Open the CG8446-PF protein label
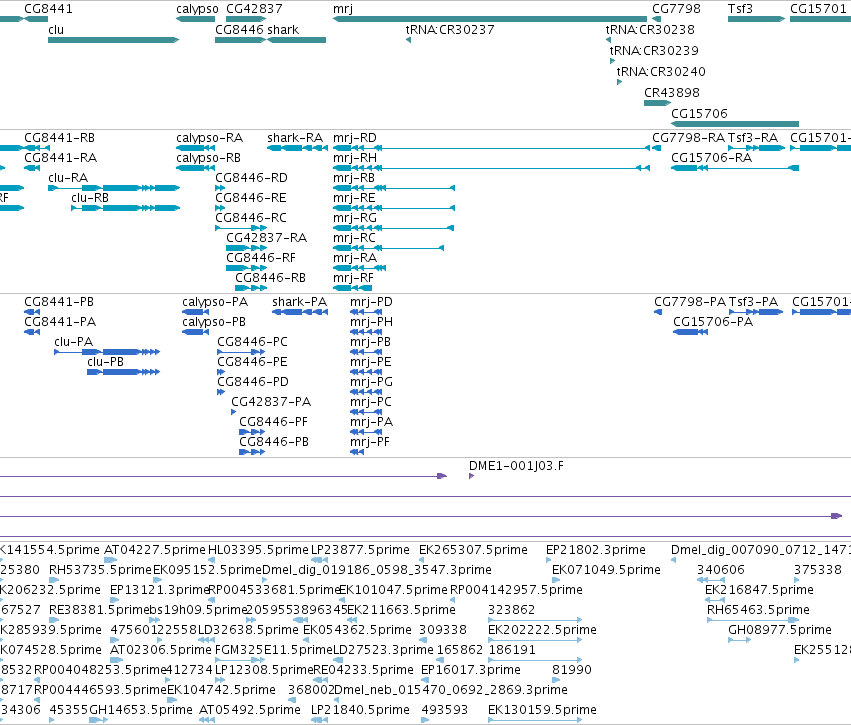The image size is (851, 725). (274, 423)
